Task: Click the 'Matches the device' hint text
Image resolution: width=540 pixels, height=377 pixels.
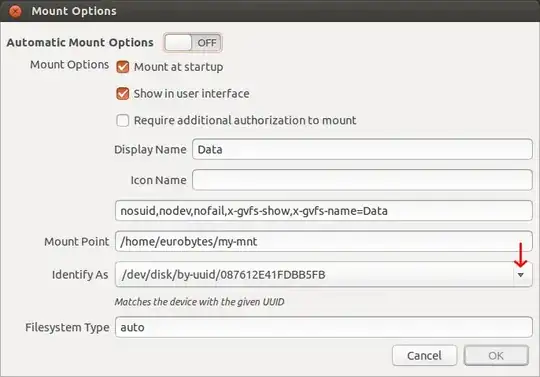Action: [x=199, y=302]
